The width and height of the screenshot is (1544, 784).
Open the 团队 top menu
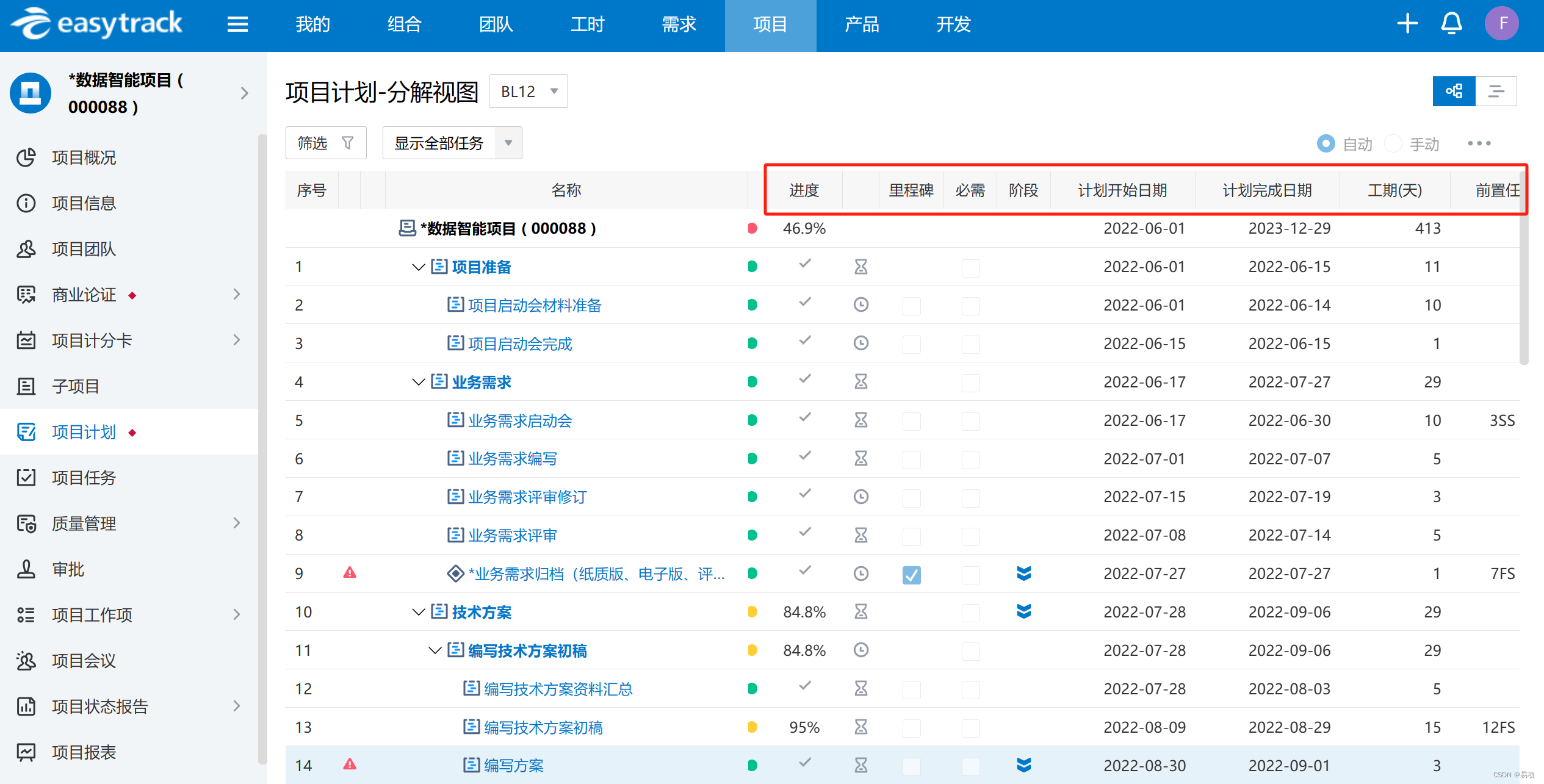[496, 24]
